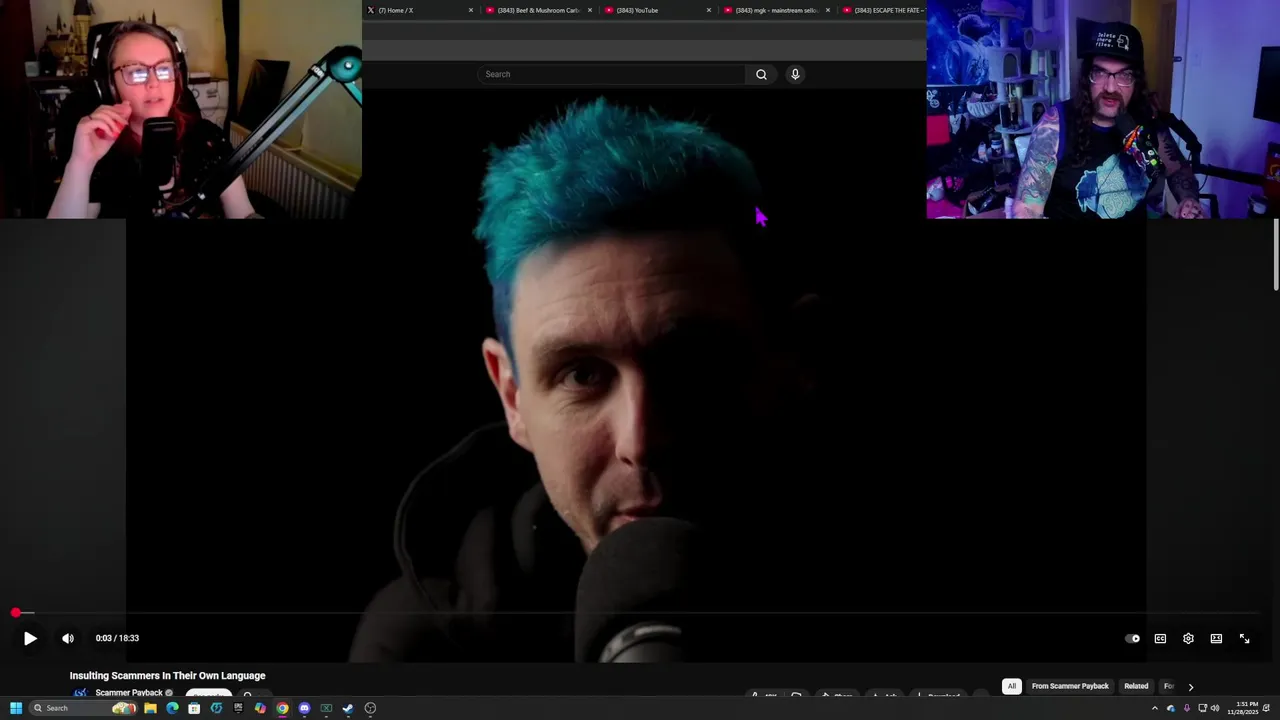The width and height of the screenshot is (1280, 720).
Task: Open Epic Games Launcher from taskbar
Action: pyautogui.click(x=238, y=708)
